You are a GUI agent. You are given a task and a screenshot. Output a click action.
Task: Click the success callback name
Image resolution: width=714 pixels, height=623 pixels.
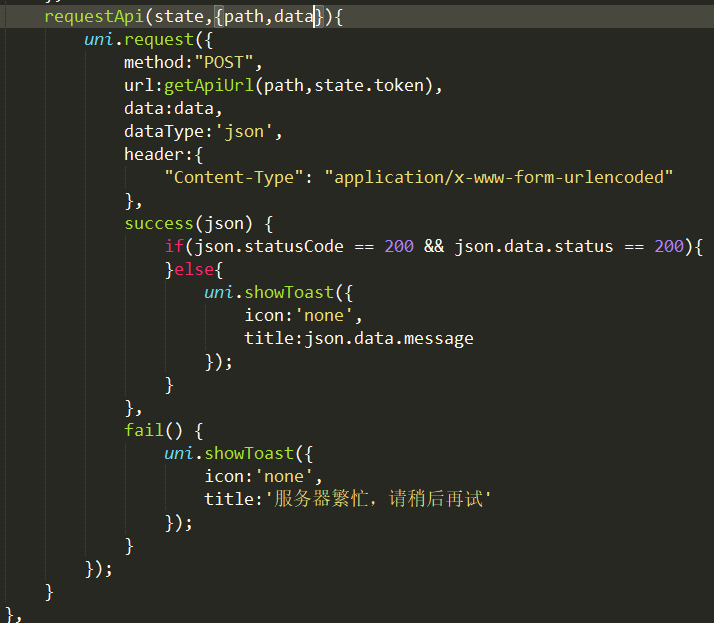click(x=158, y=223)
